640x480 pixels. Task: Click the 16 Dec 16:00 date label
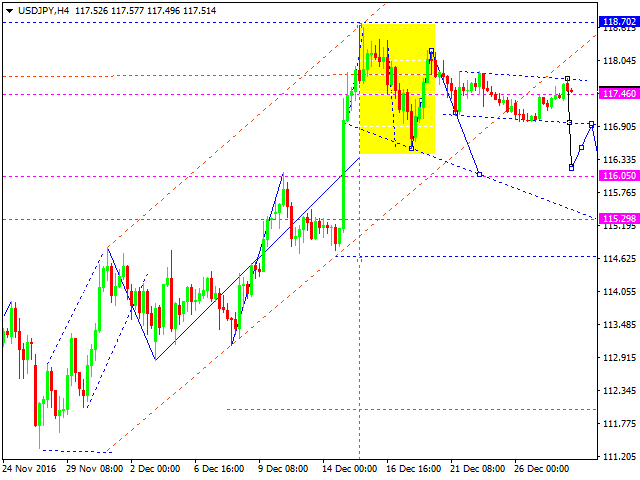click(413, 469)
